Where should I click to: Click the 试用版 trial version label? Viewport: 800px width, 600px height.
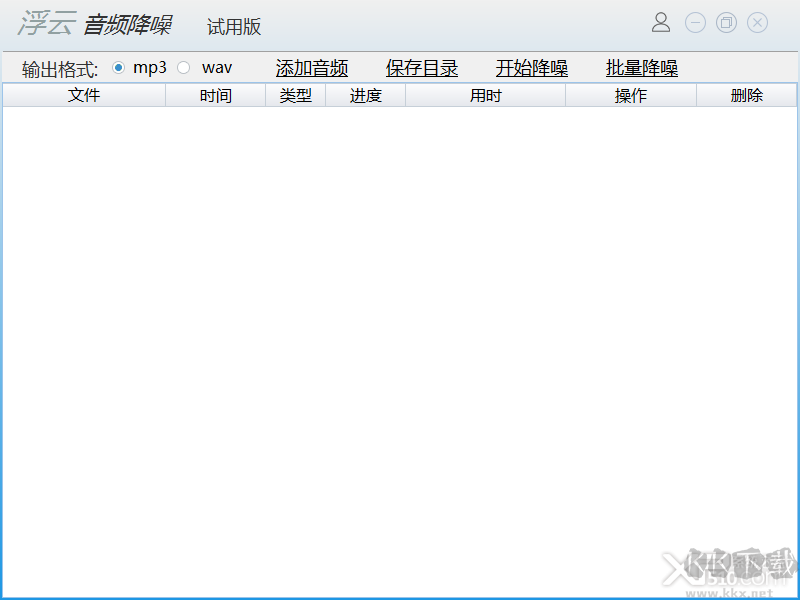[x=233, y=26]
